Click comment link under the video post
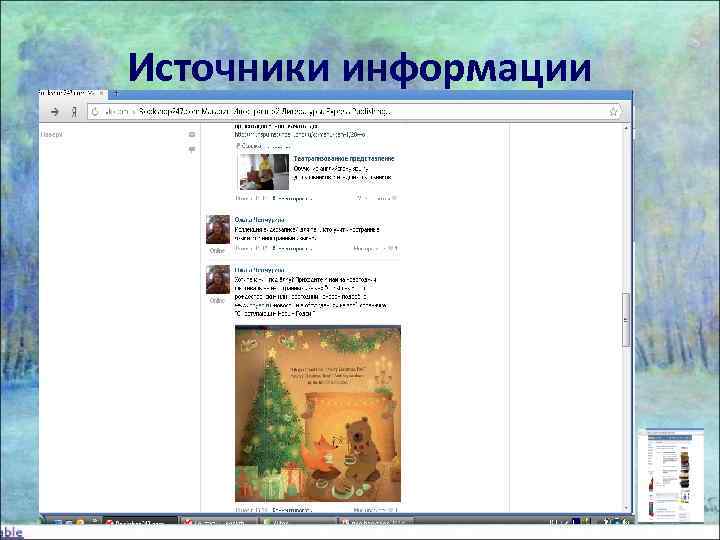Image resolution: width=720 pixels, height=540 pixels. (292, 198)
